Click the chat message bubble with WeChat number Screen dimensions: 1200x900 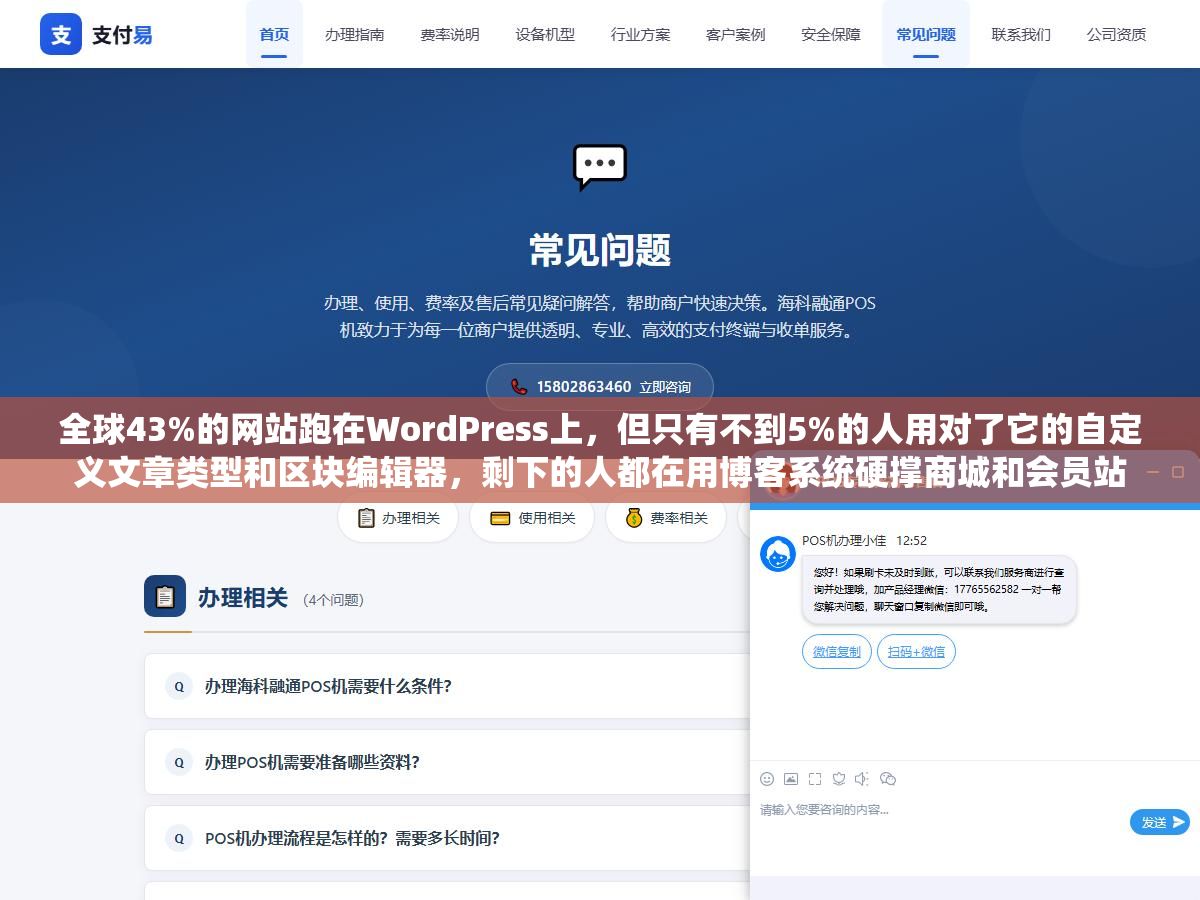(939, 590)
